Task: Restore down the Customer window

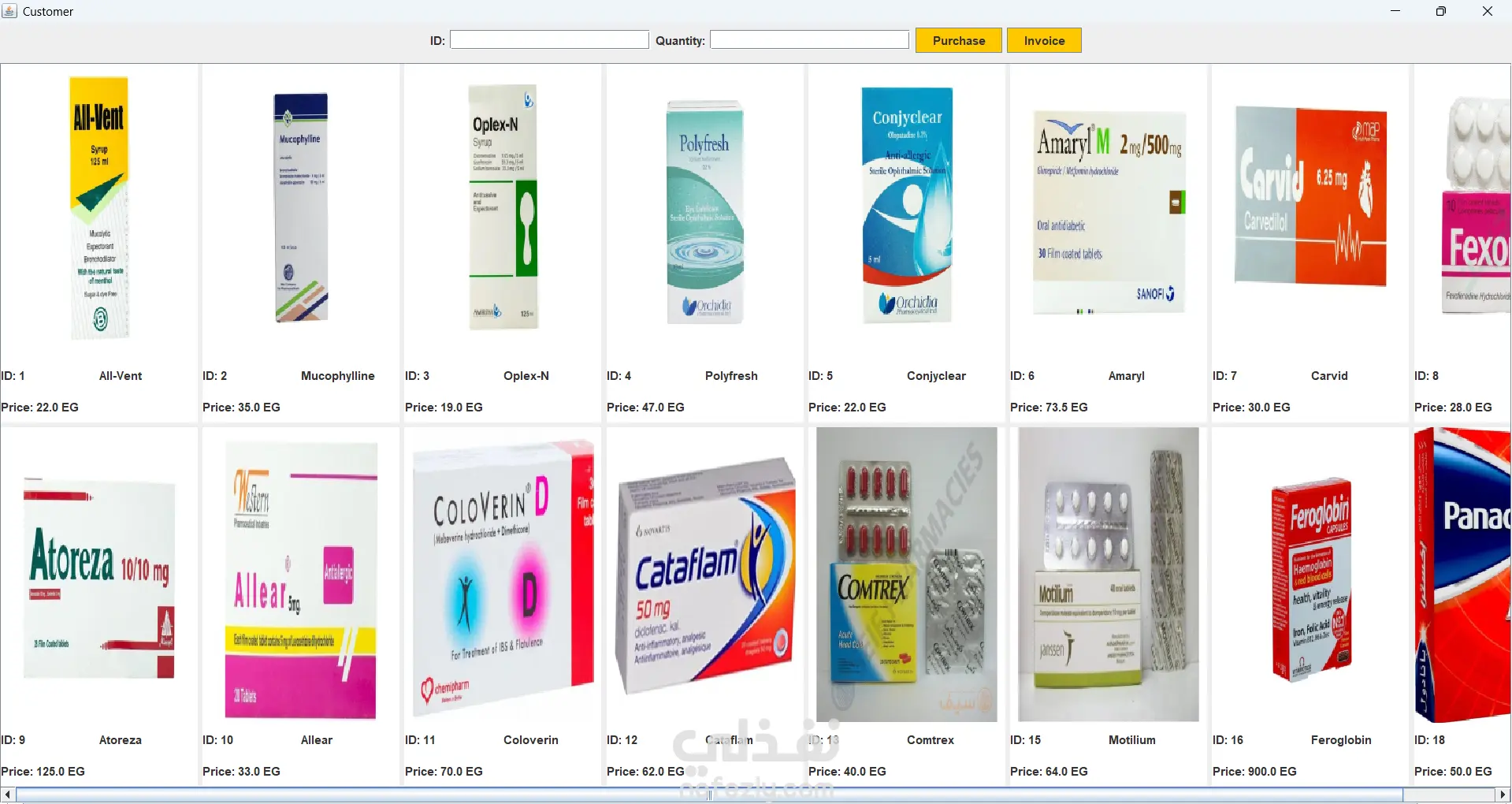Action: (x=1441, y=11)
